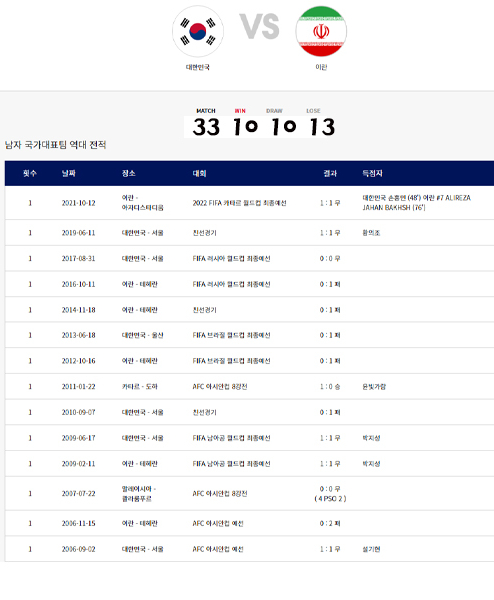494x600 pixels.
Task: Click the grey VS graphic between flags
Action: (x=259, y=26)
